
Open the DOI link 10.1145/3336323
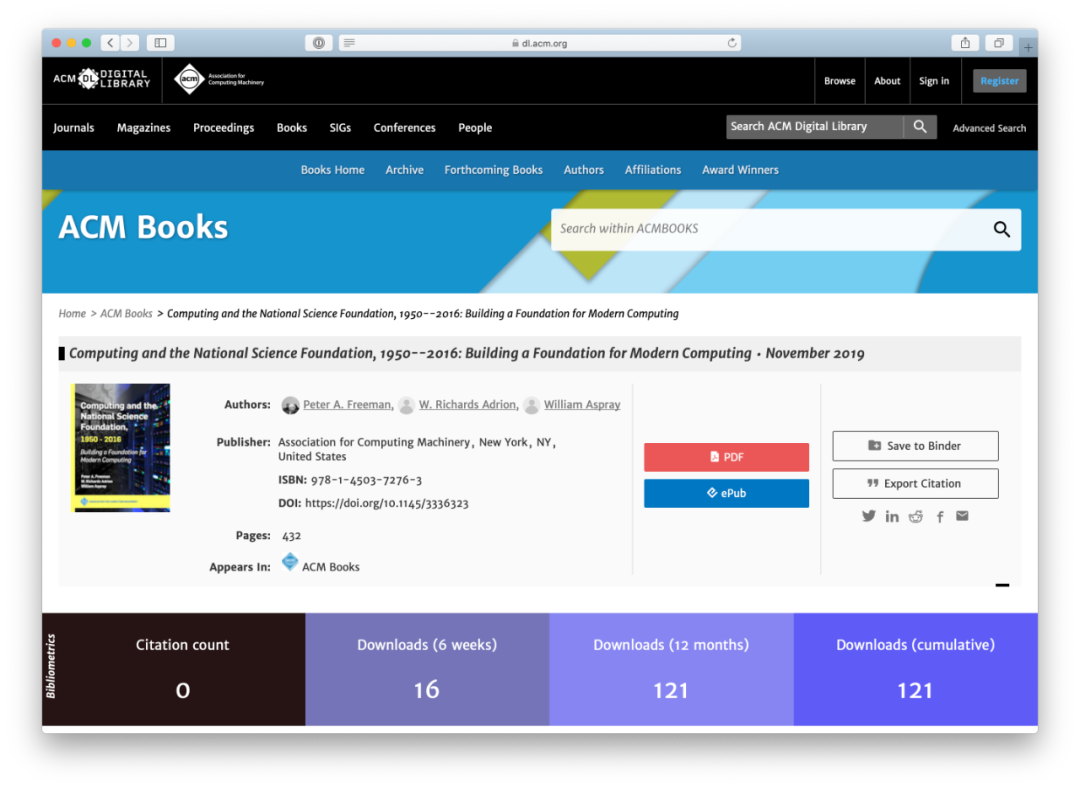[386, 503]
